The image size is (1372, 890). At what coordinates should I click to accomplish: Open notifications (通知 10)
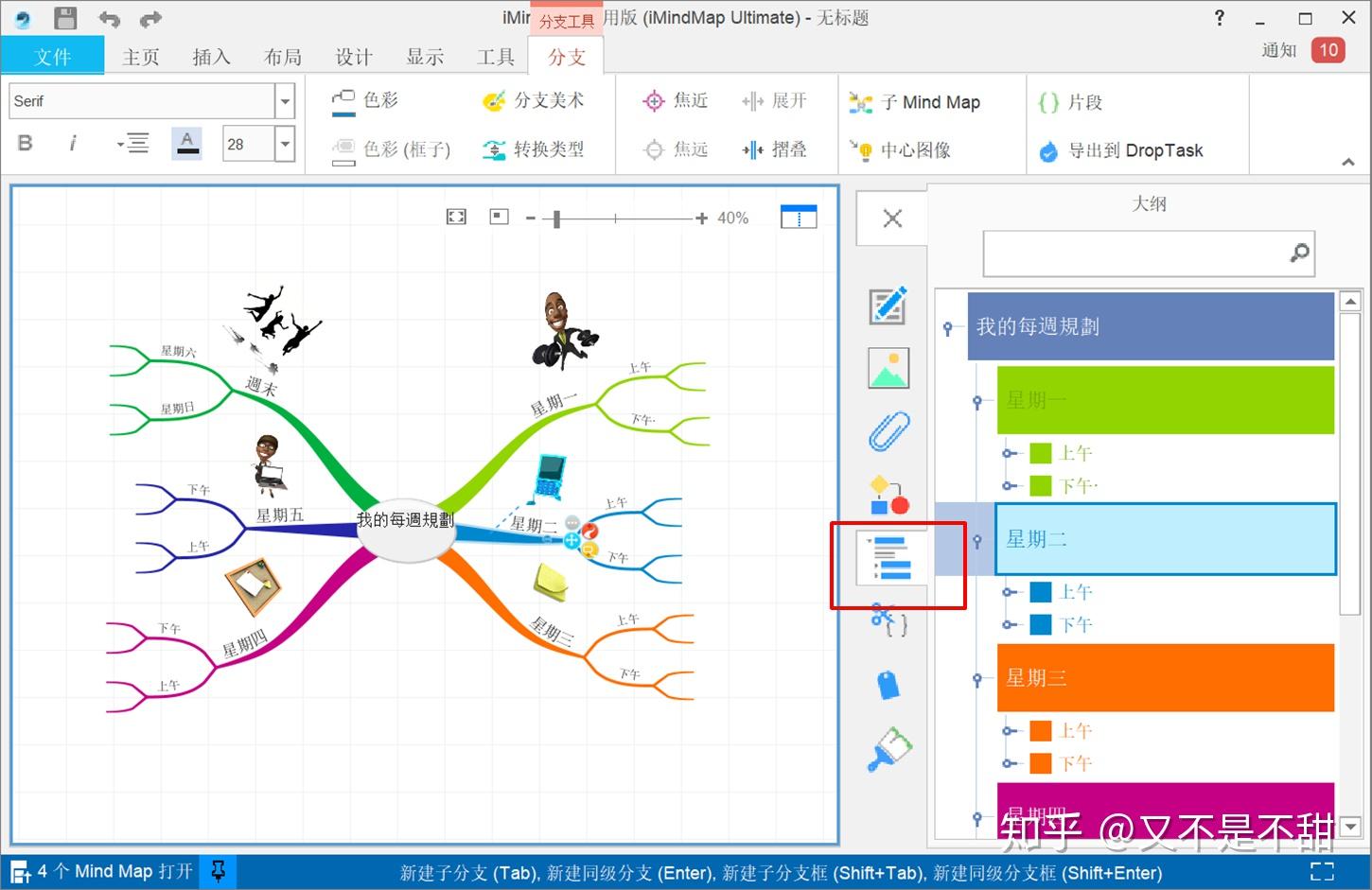tap(1303, 50)
